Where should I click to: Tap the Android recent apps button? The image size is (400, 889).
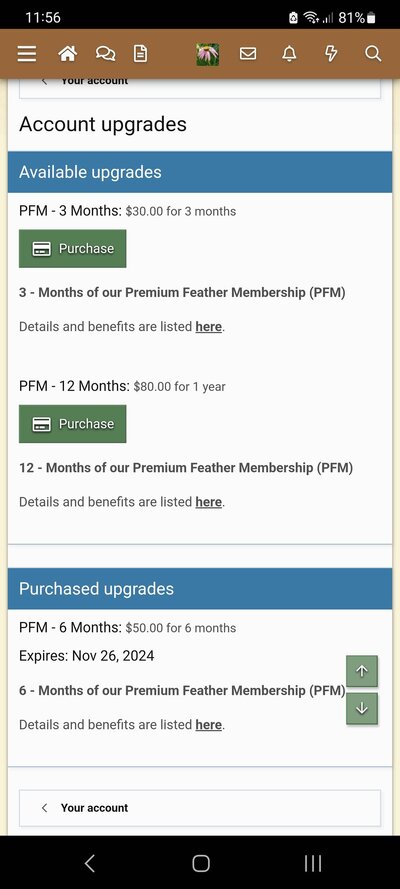pos(313,863)
